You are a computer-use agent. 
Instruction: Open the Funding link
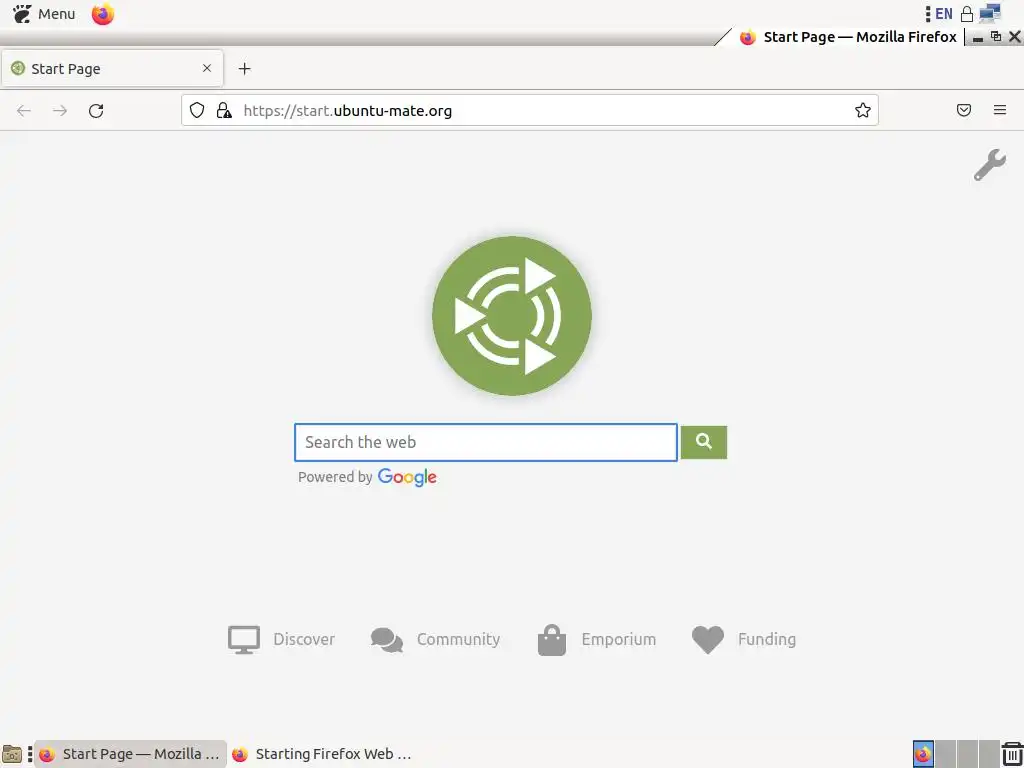point(767,639)
